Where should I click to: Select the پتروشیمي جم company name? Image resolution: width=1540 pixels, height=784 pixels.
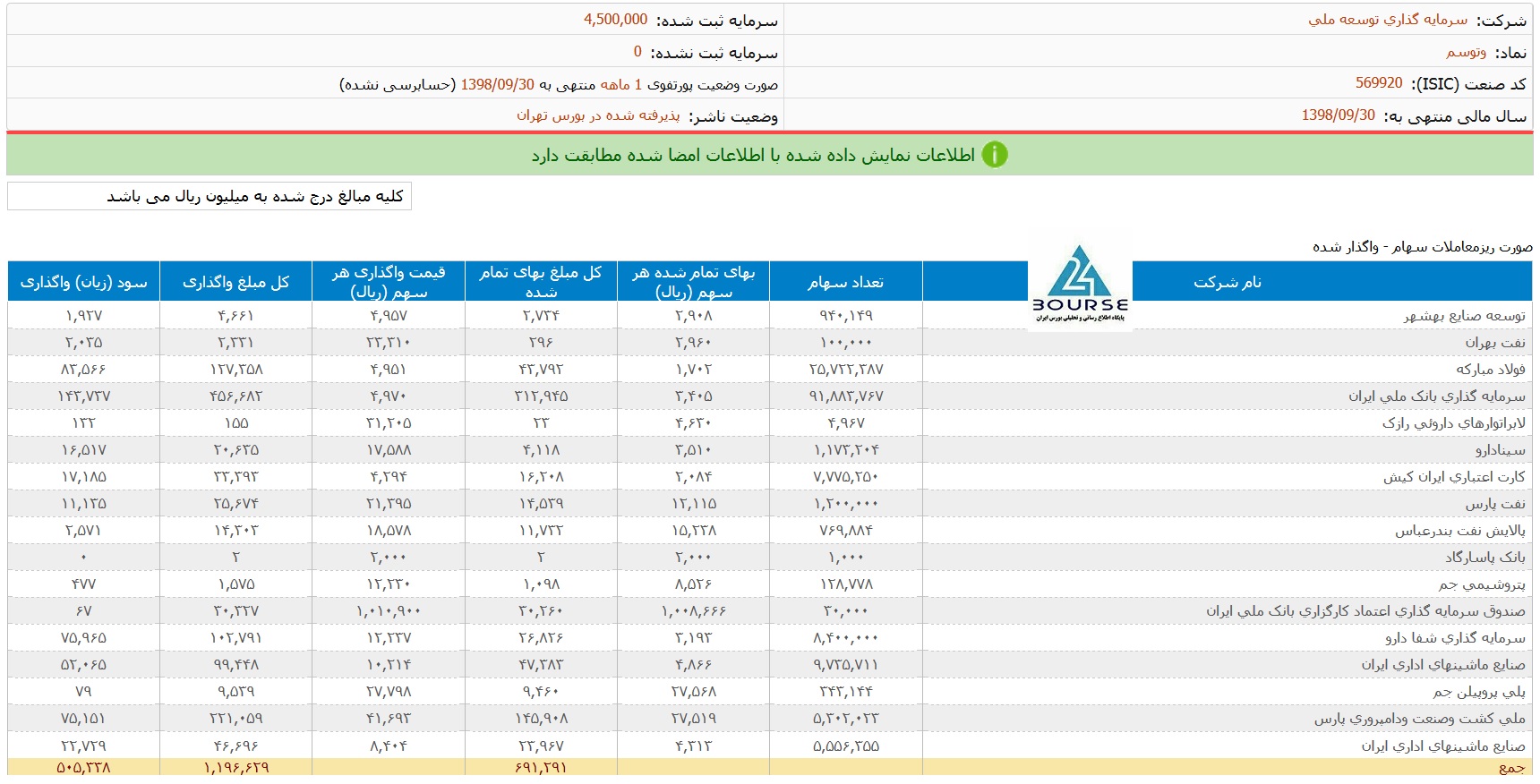(x=1482, y=584)
